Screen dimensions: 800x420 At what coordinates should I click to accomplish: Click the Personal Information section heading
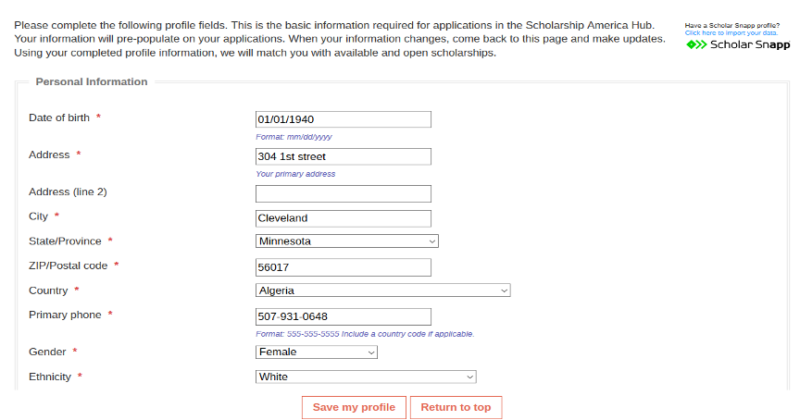click(x=91, y=82)
